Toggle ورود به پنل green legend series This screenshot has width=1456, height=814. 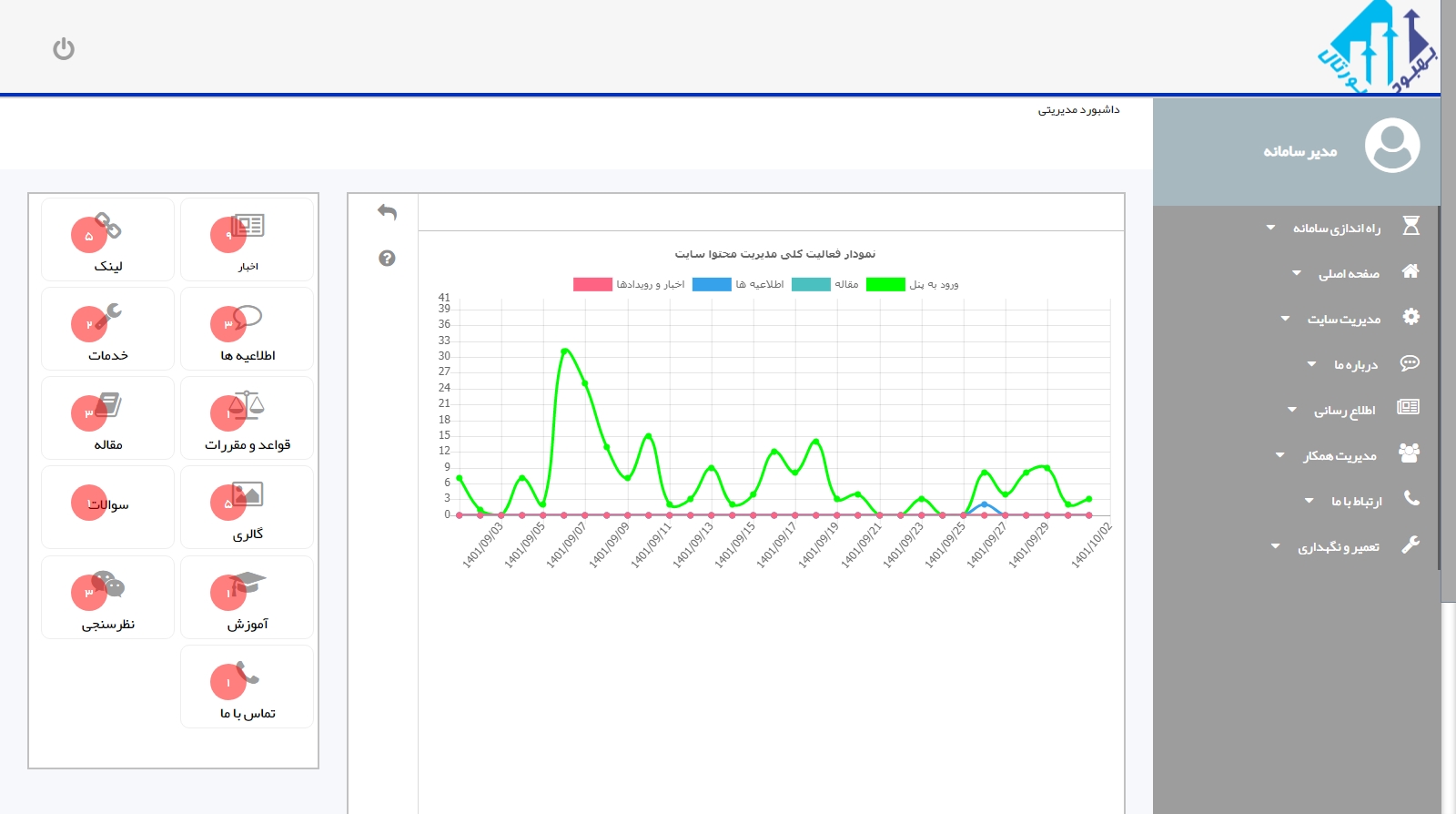(885, 285)
